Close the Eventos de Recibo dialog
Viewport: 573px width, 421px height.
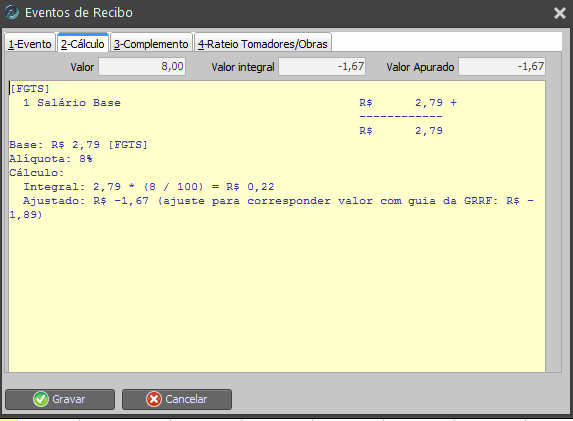click(x=559, y=13)
